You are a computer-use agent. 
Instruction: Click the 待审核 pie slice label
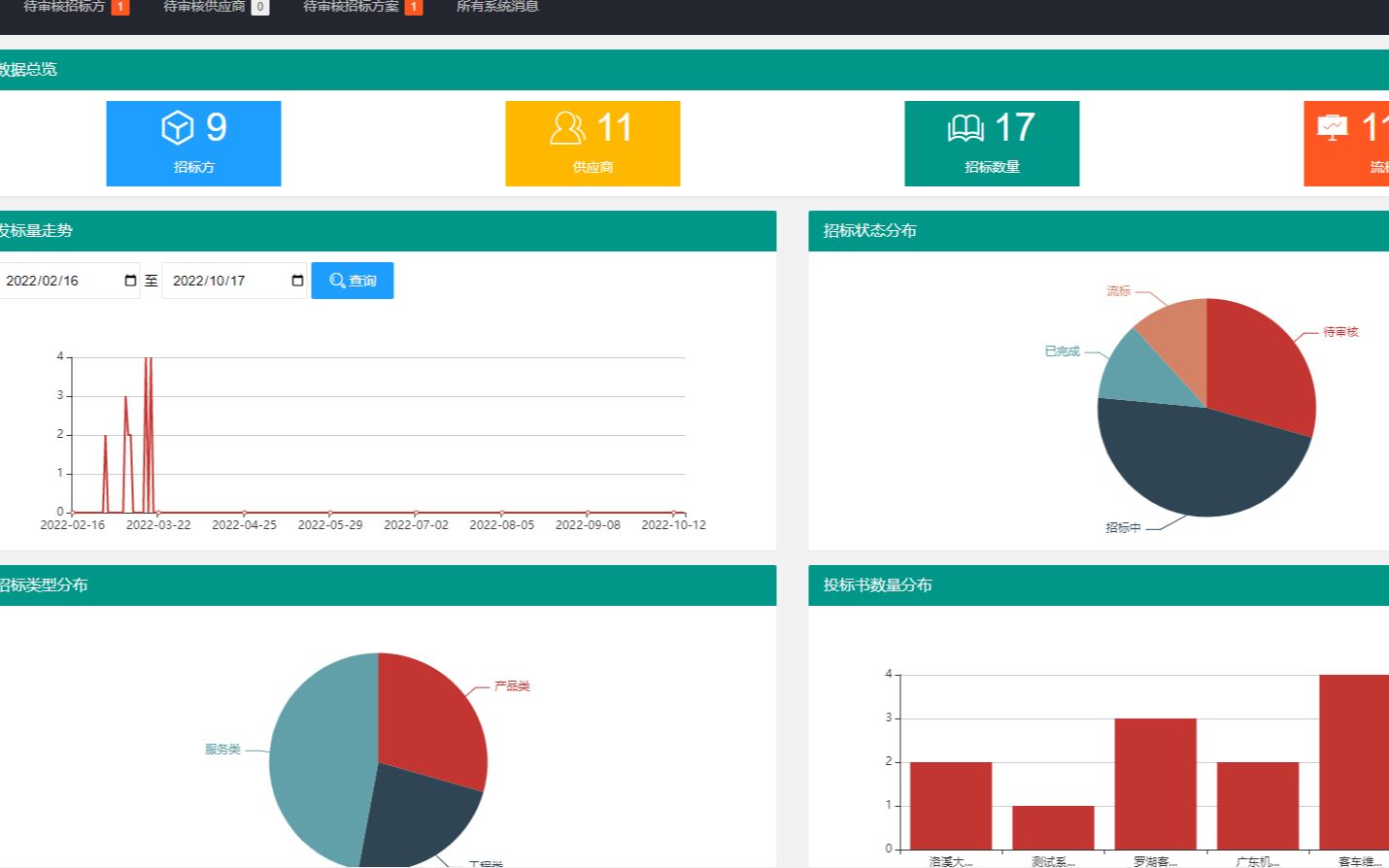click(x=1340, y=332)
